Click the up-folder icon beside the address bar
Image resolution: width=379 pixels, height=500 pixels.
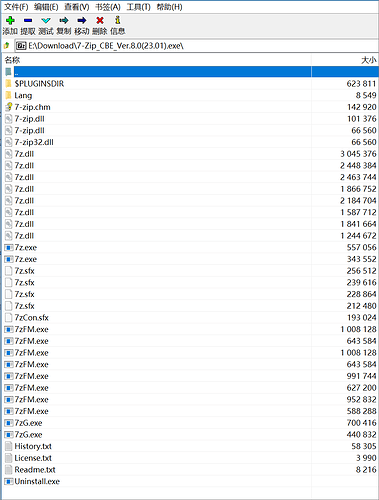[7, 45]
